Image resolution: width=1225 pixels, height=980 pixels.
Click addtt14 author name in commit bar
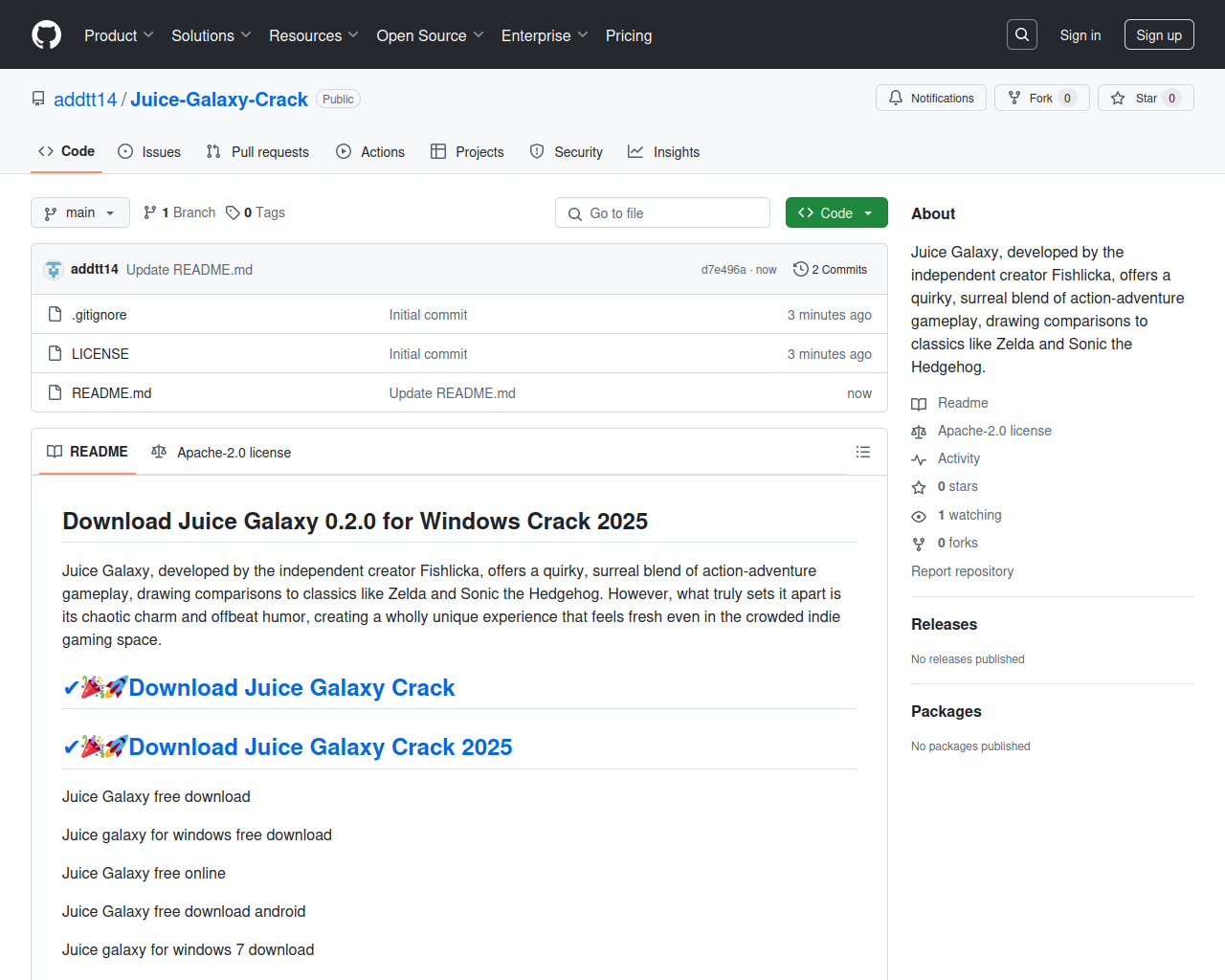tap(95, 269)
